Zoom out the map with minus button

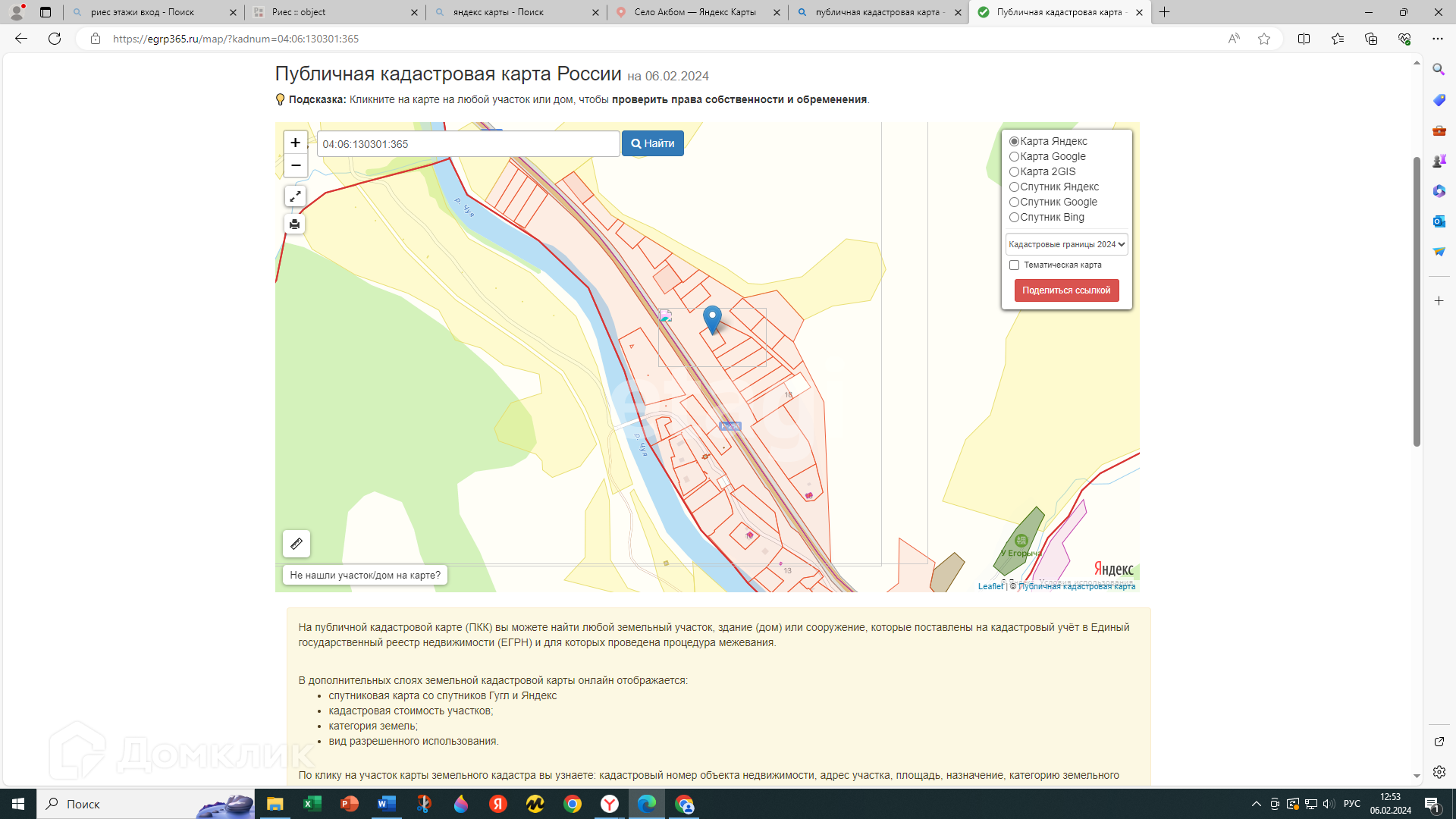click(x=295, y=165)
